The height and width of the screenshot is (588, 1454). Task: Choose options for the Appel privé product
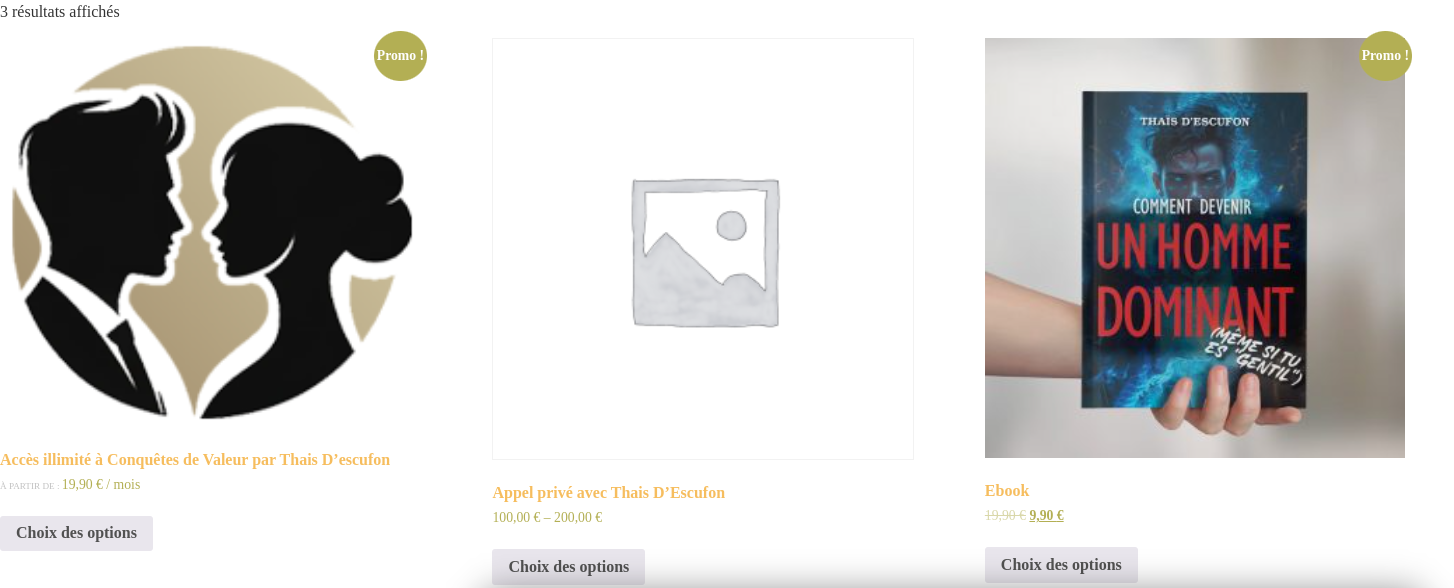pos(568,567)
